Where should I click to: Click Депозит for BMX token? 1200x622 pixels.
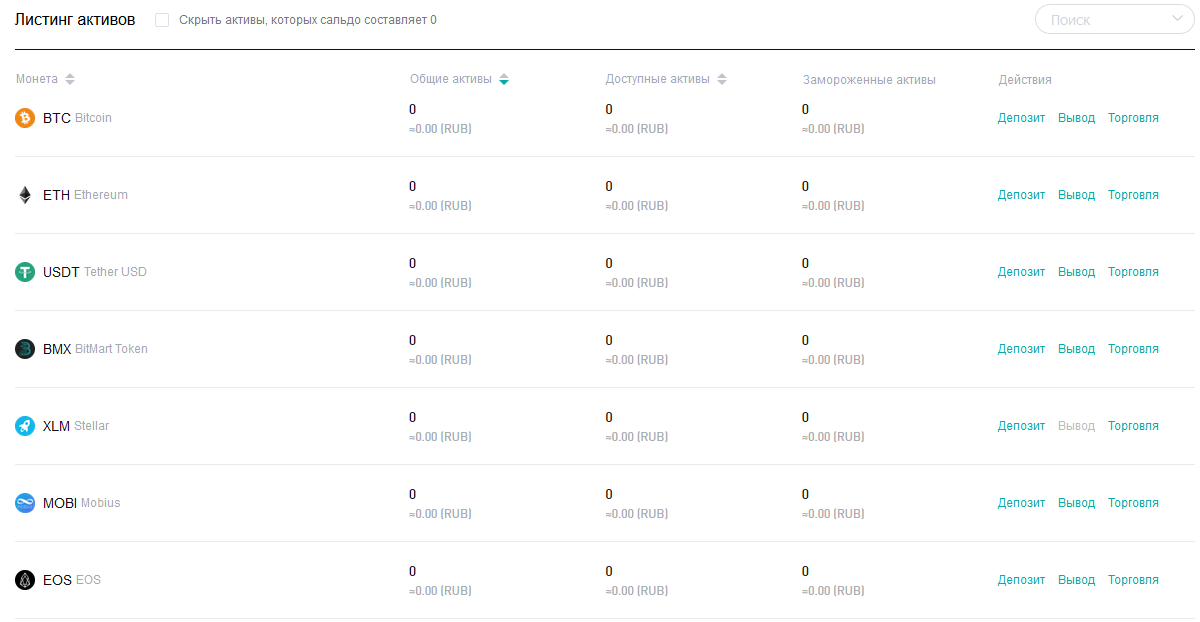1021,349
